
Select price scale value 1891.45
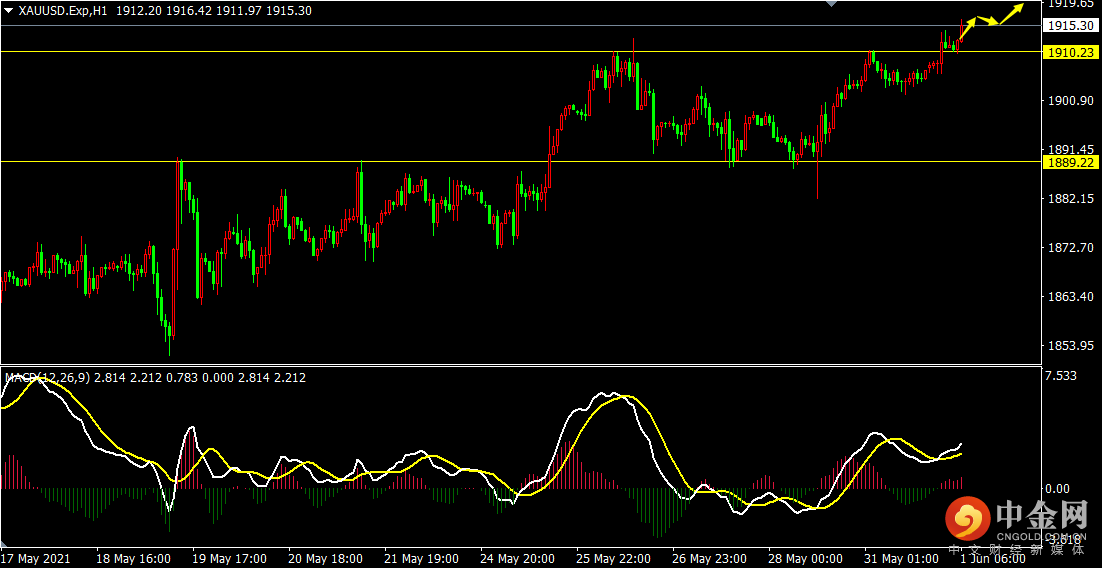[x=1071, y=150]
